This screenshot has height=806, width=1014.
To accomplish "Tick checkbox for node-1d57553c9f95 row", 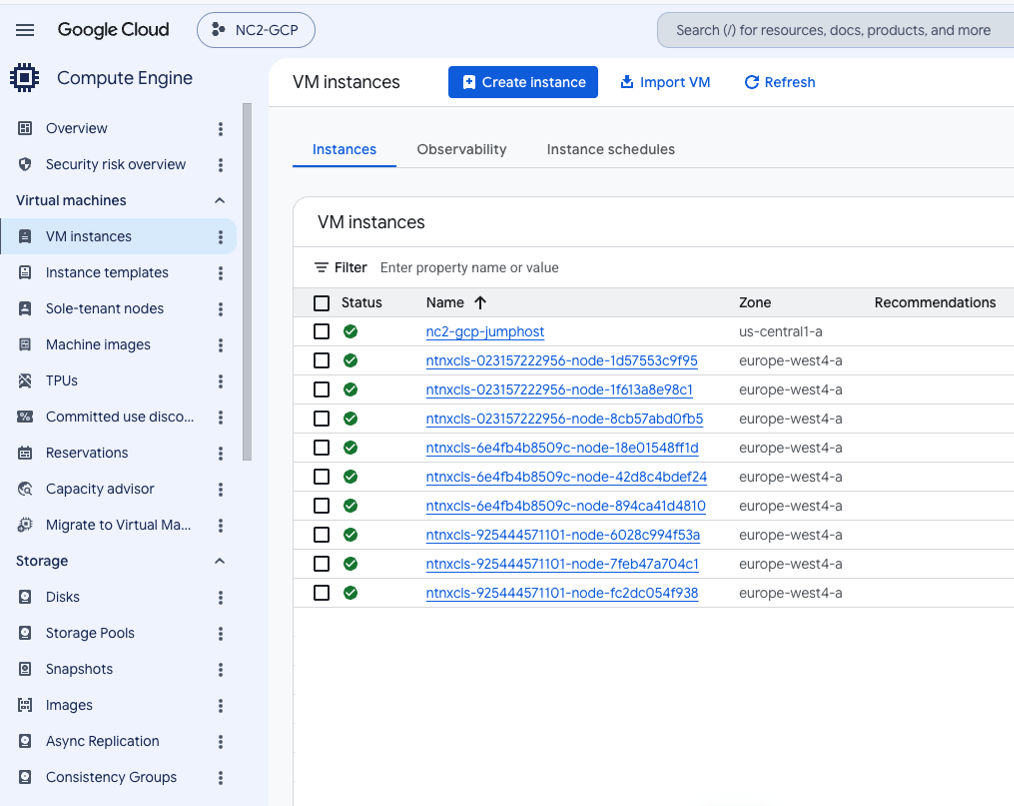I will 321,360.
